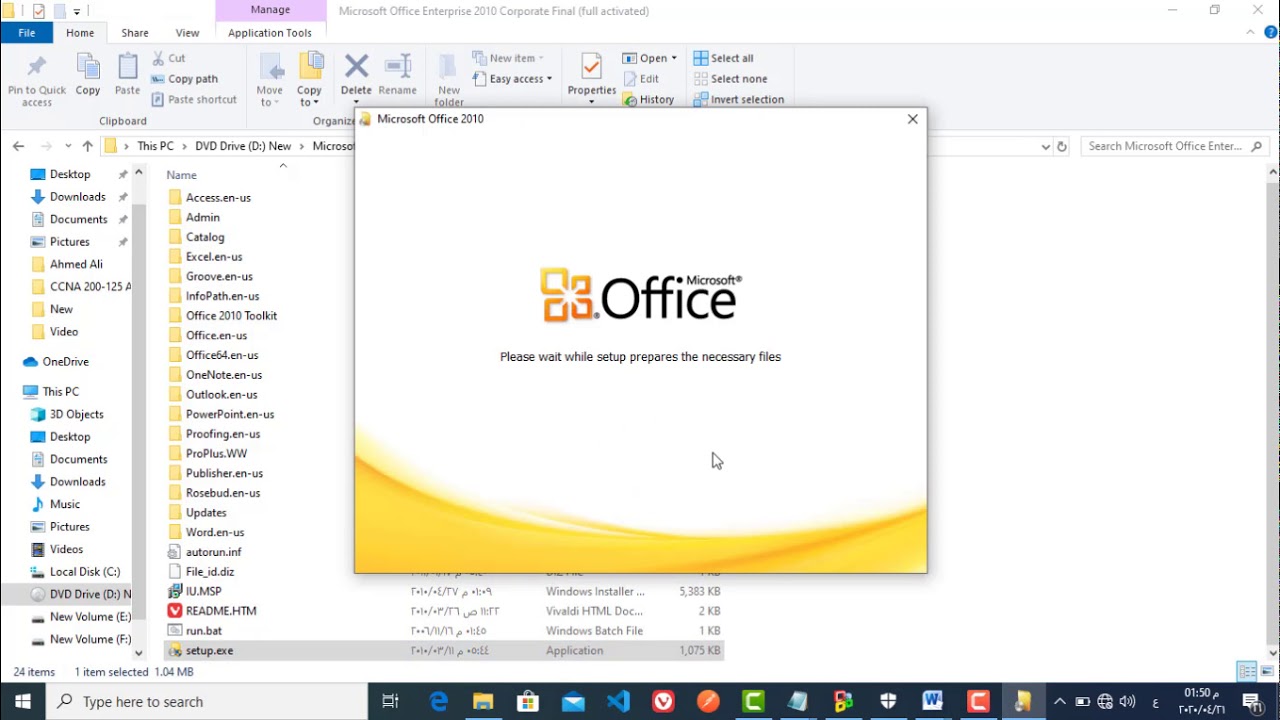Switch to large icons view button

click(x=1267, y=672)
